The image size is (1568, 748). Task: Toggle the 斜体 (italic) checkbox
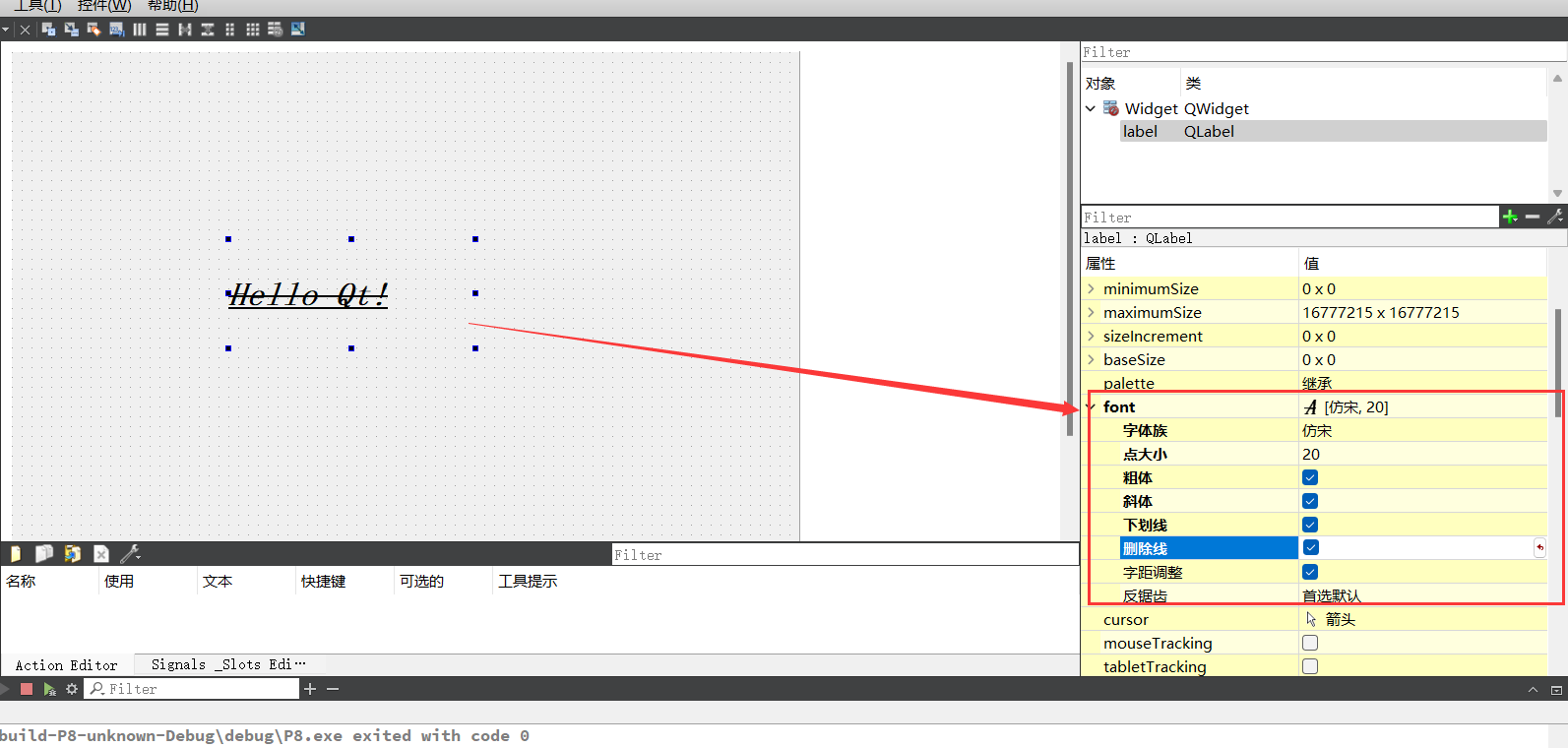[1310, 501]
